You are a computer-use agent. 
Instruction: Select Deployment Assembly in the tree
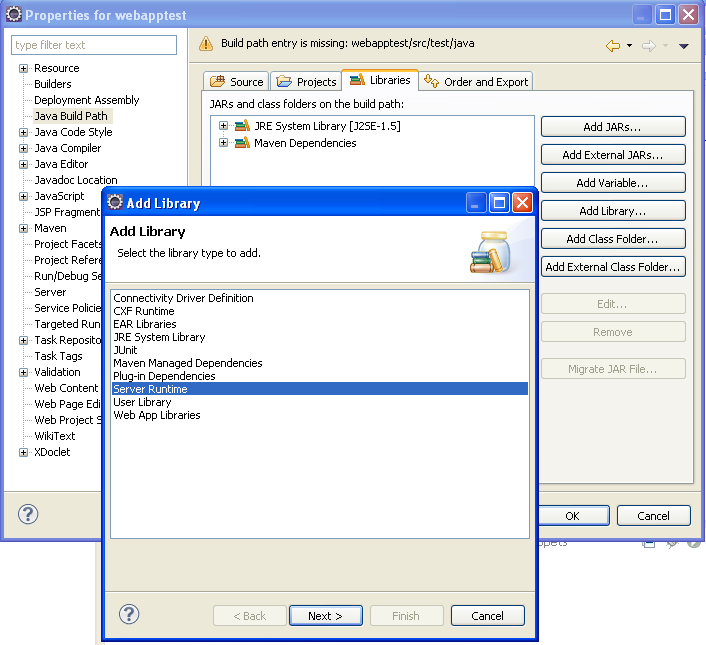click(x=86, y=100)
